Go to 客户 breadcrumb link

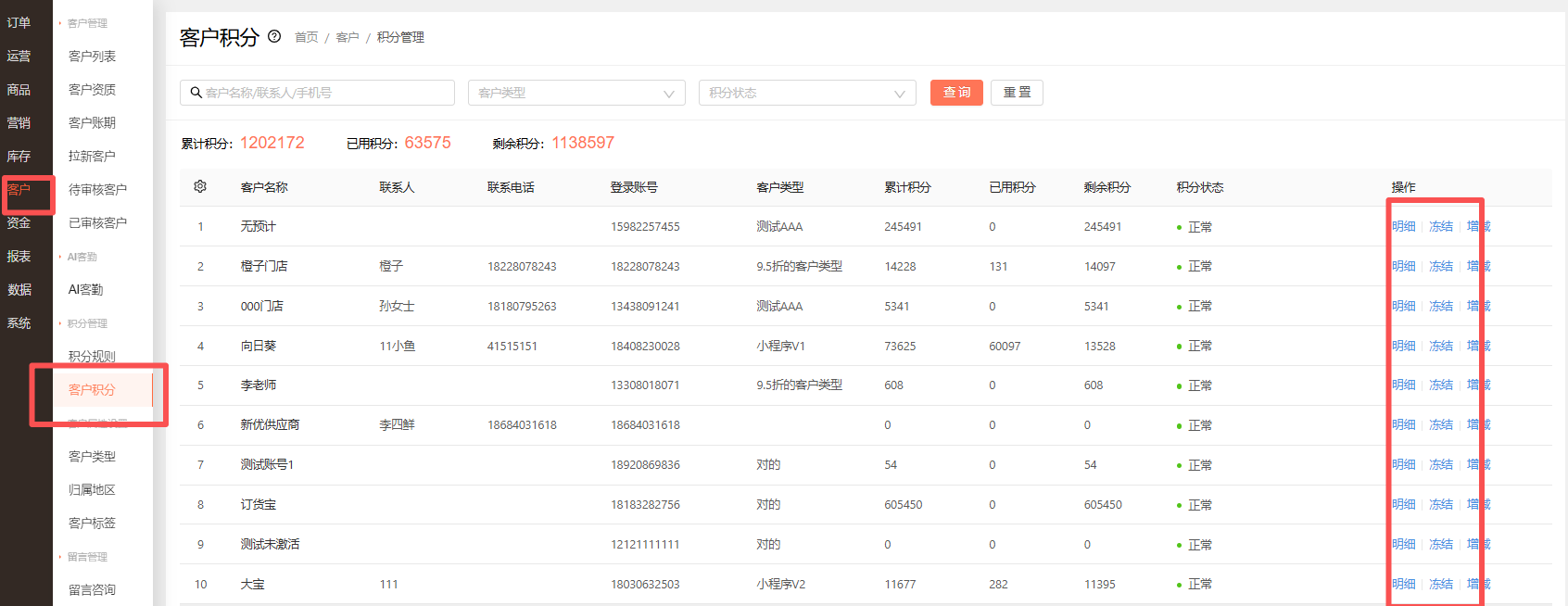click(348, 37)
